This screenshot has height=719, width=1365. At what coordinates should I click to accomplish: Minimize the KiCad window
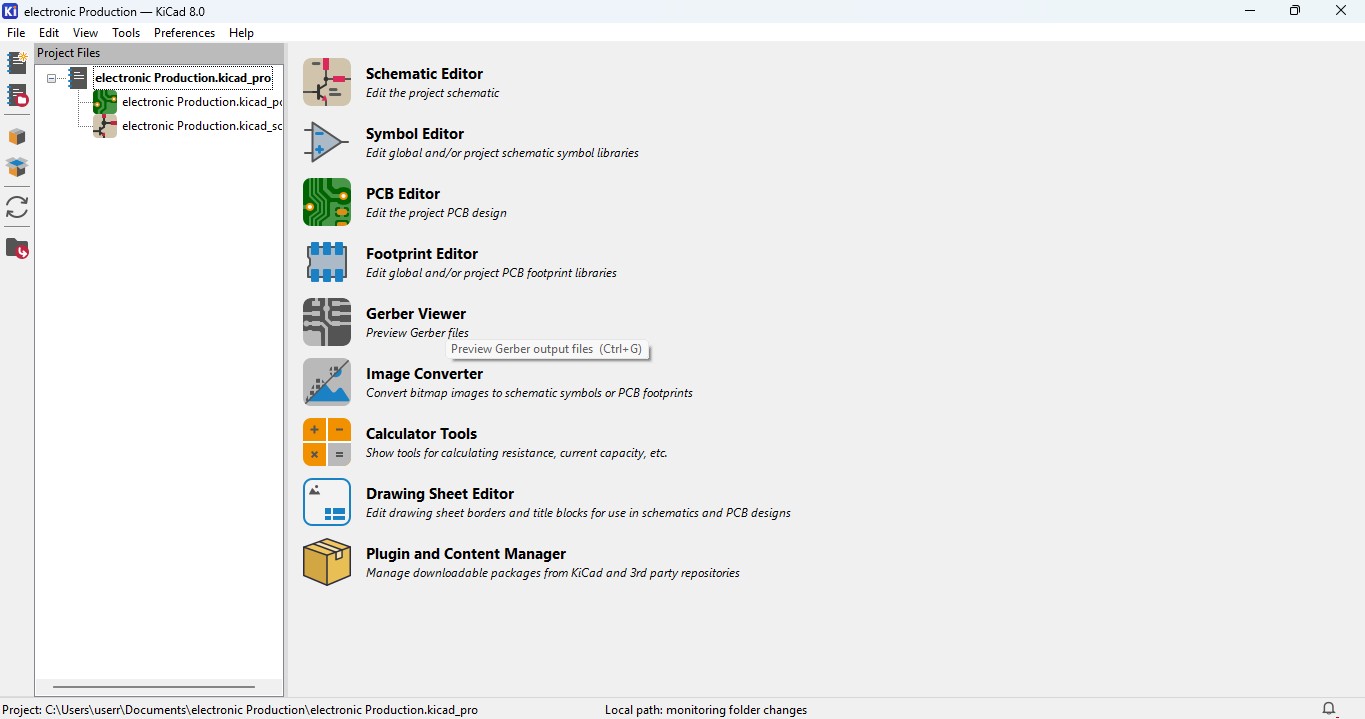click(1250, 11)
